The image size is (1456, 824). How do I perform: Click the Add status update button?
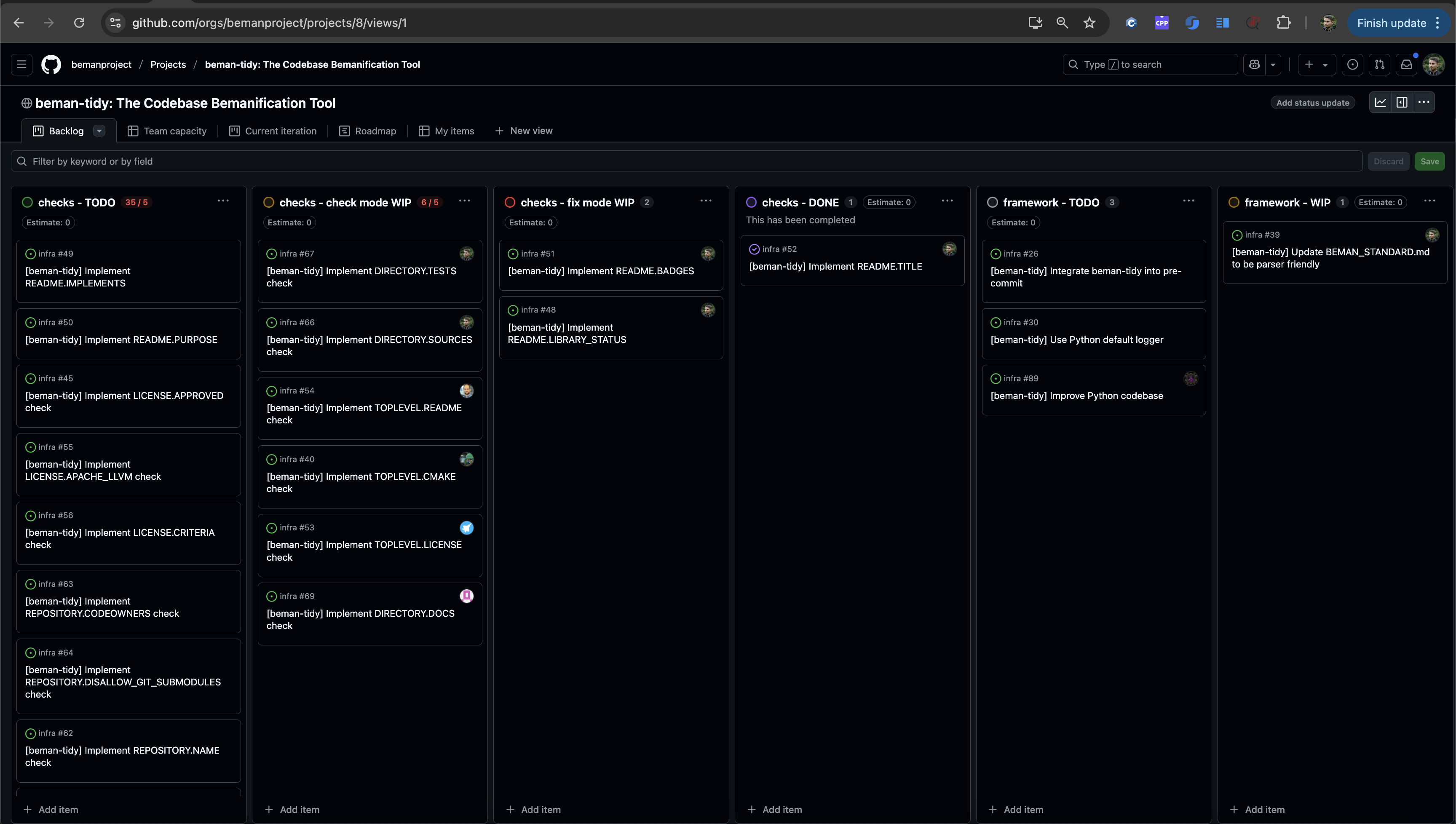1312,102
